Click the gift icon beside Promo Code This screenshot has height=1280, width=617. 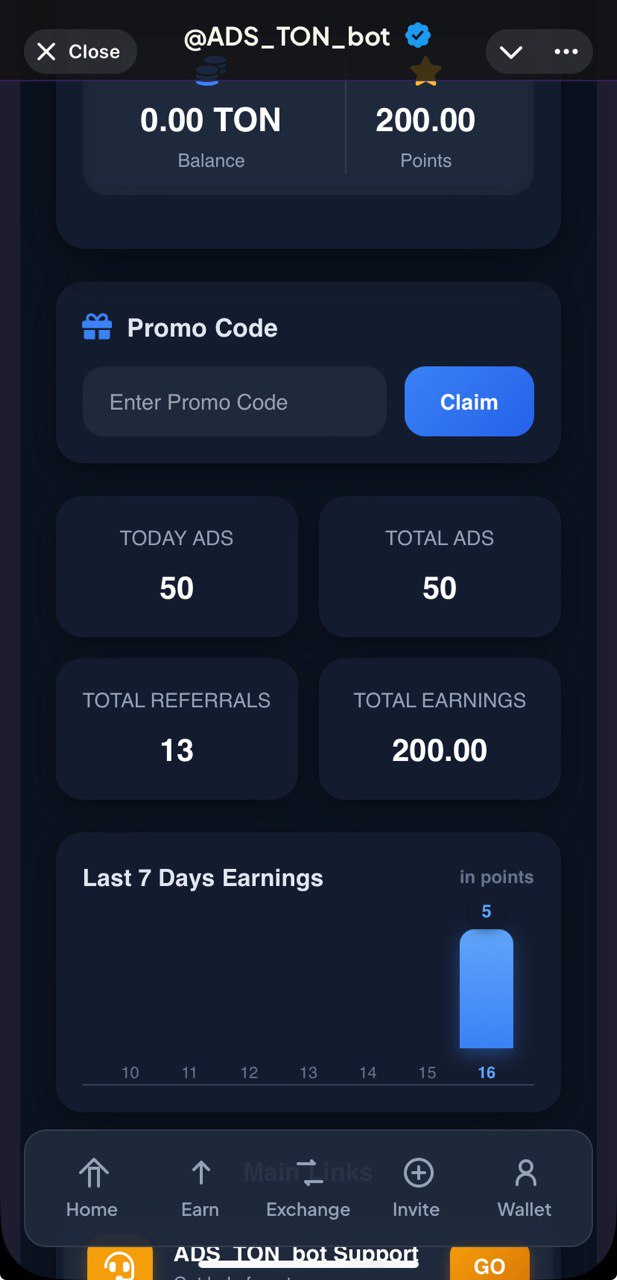(x=97, y=328)
